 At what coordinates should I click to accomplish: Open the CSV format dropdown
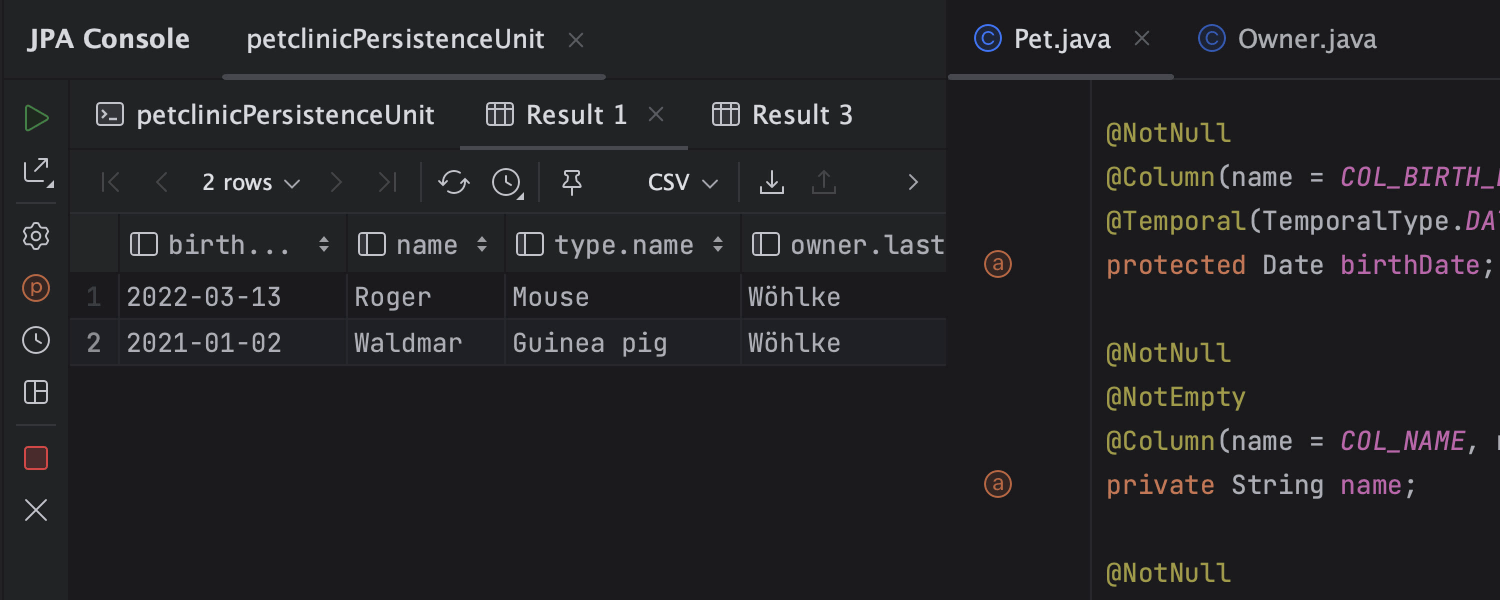point(683,182)
